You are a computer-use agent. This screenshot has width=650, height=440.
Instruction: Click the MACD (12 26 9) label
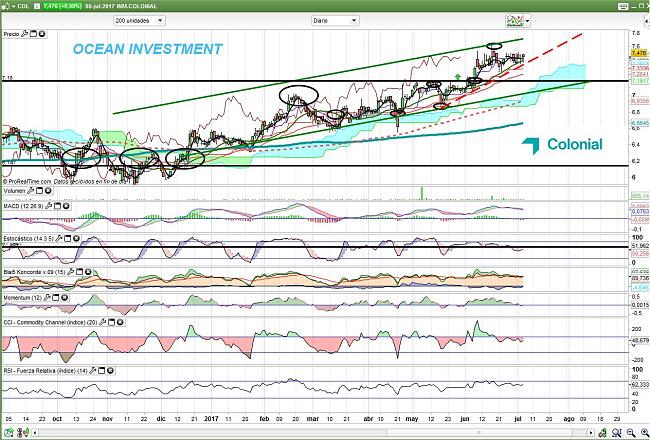coord(23,206)
